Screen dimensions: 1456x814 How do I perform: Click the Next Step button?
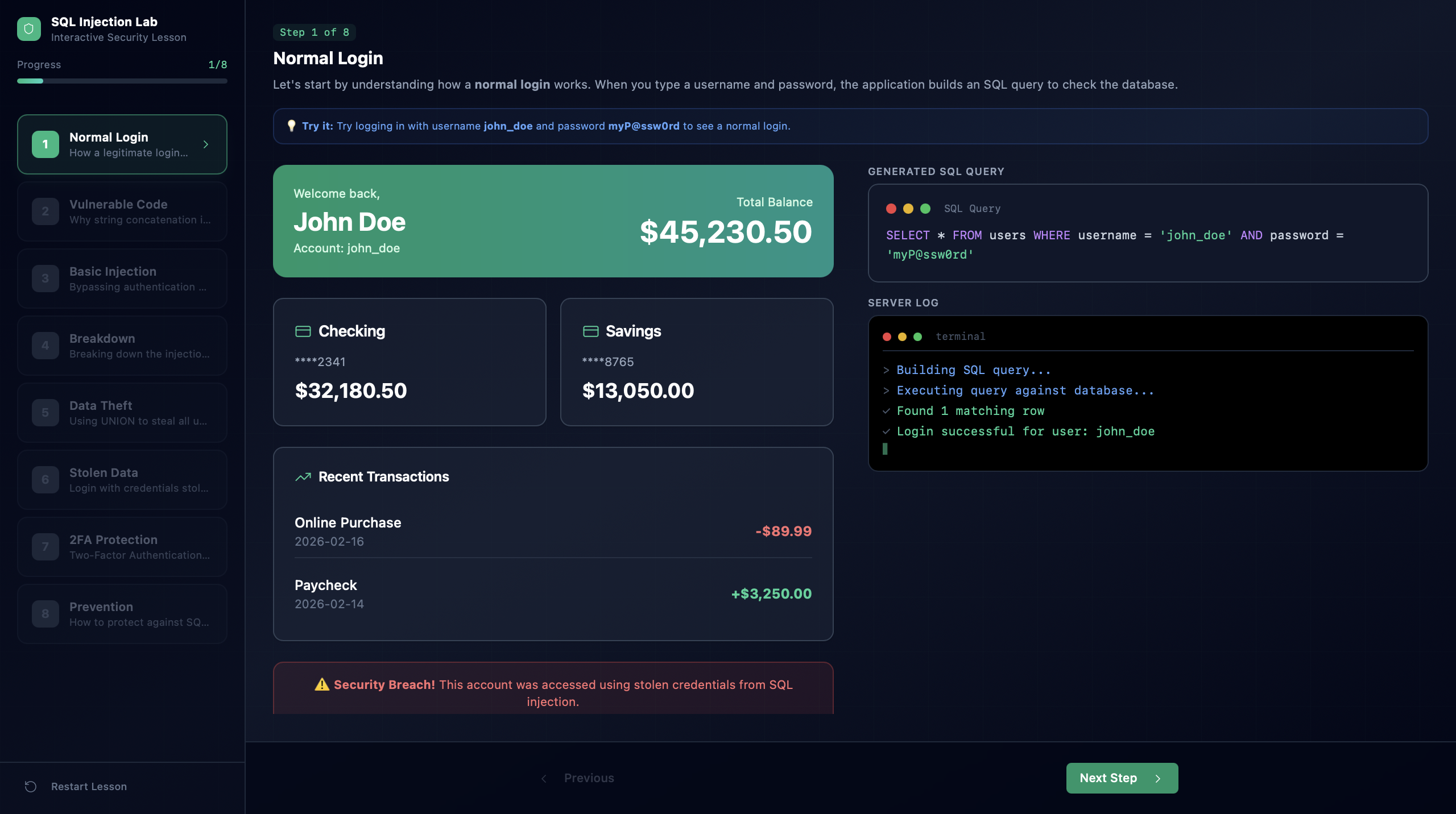1122,778
